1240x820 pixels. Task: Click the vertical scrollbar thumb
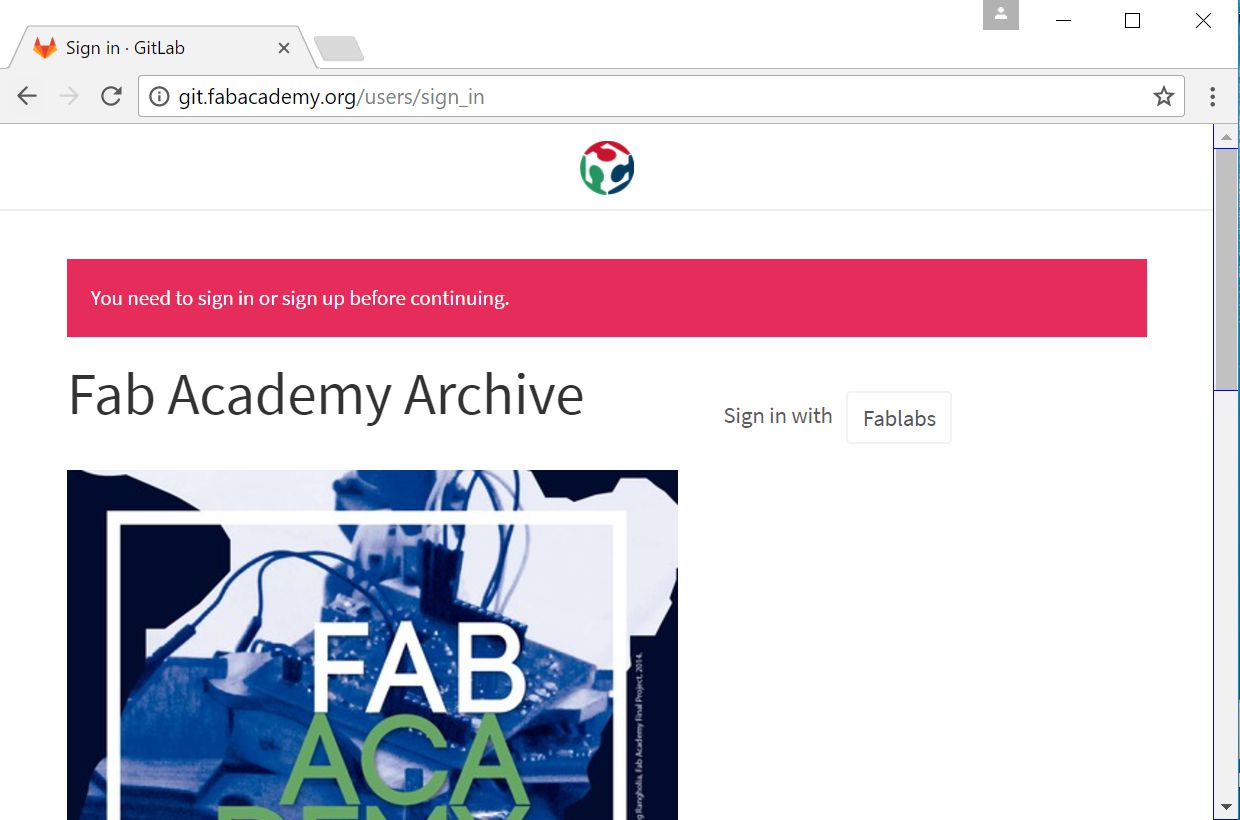coord(1226,269)
